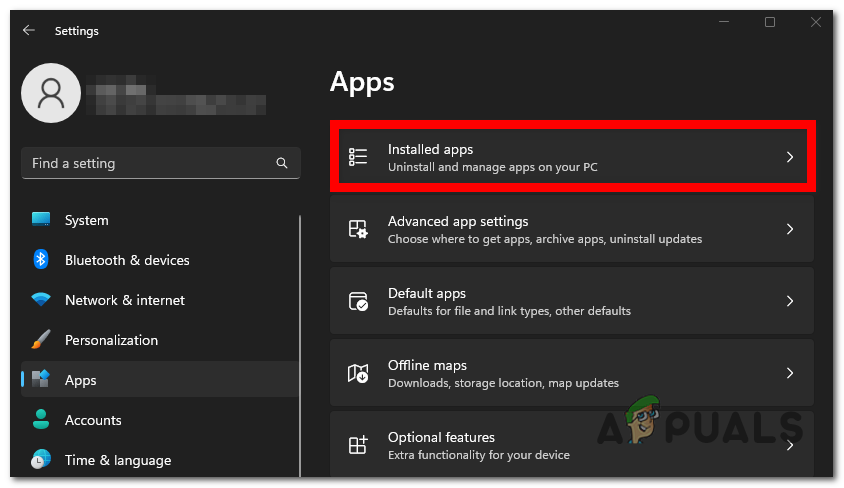
Task: Maximize the Settings window
Action: coord(770,22)
